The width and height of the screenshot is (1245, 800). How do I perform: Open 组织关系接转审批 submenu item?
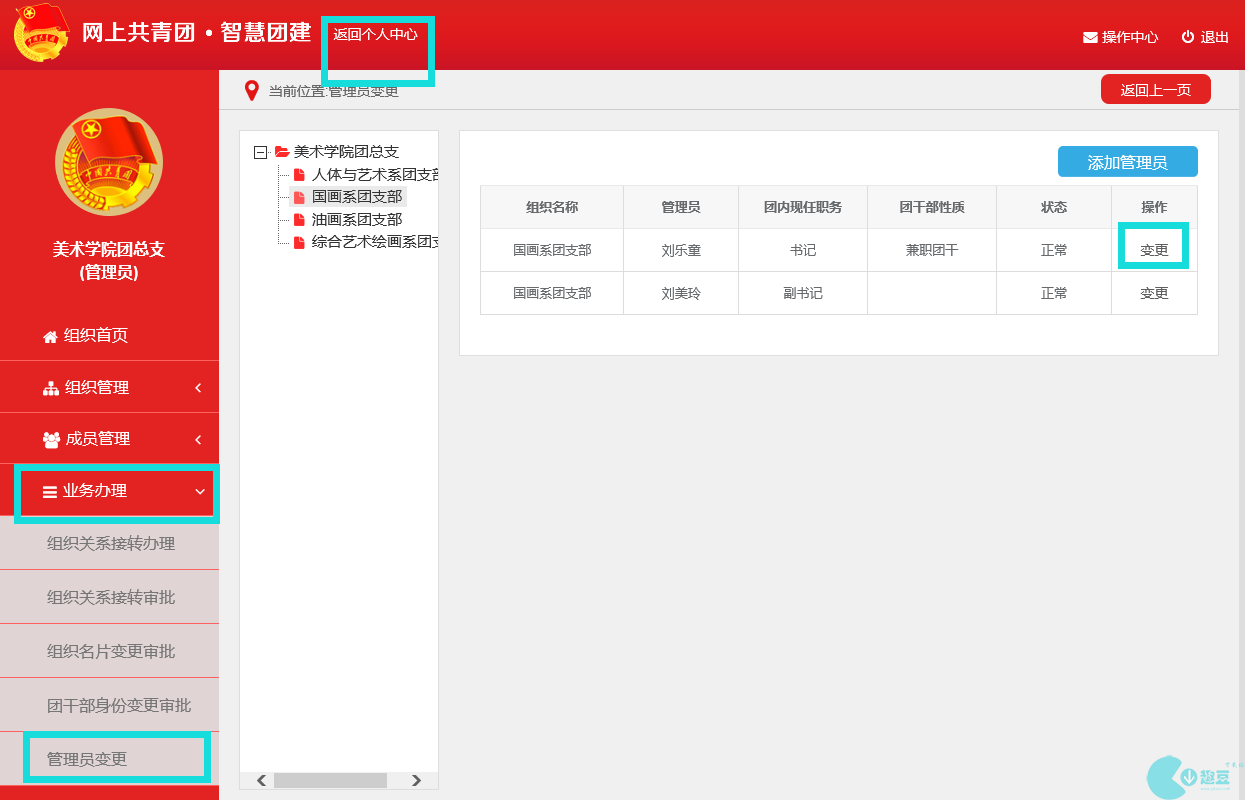click(x=111, y=597)
